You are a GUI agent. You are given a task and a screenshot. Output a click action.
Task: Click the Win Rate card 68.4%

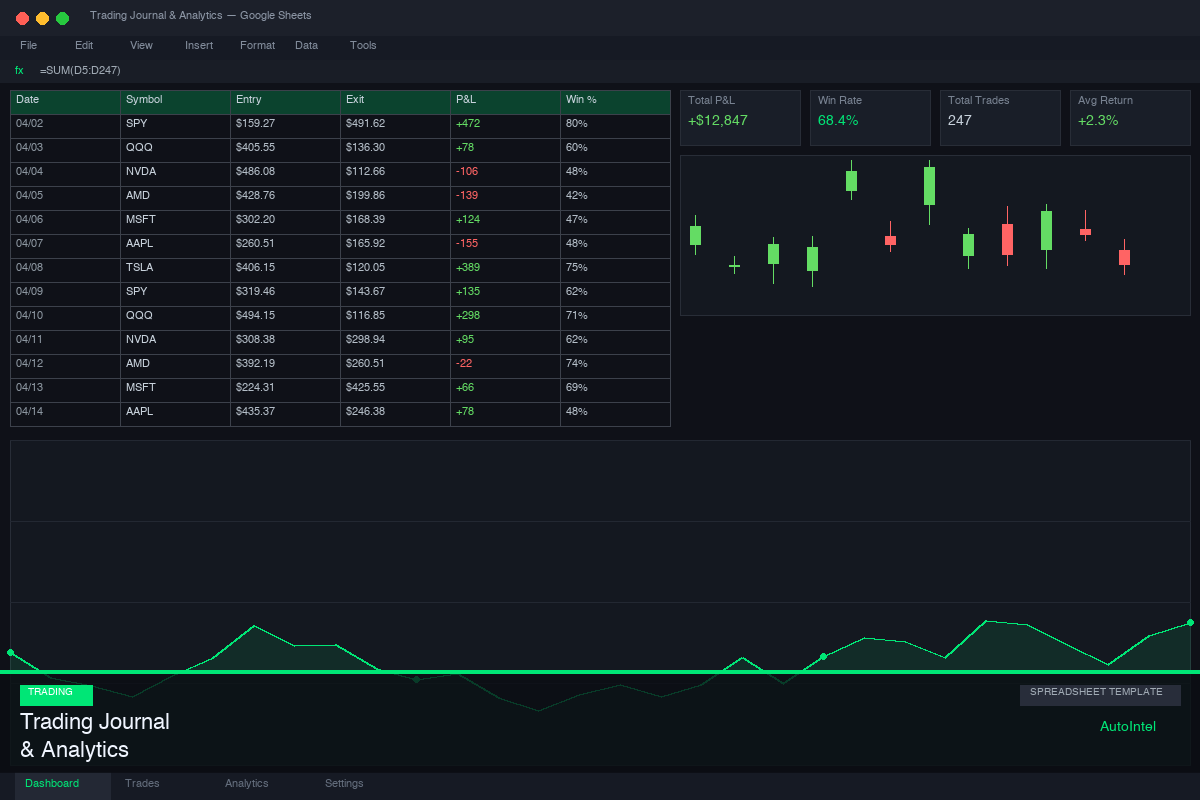(870, 118)
